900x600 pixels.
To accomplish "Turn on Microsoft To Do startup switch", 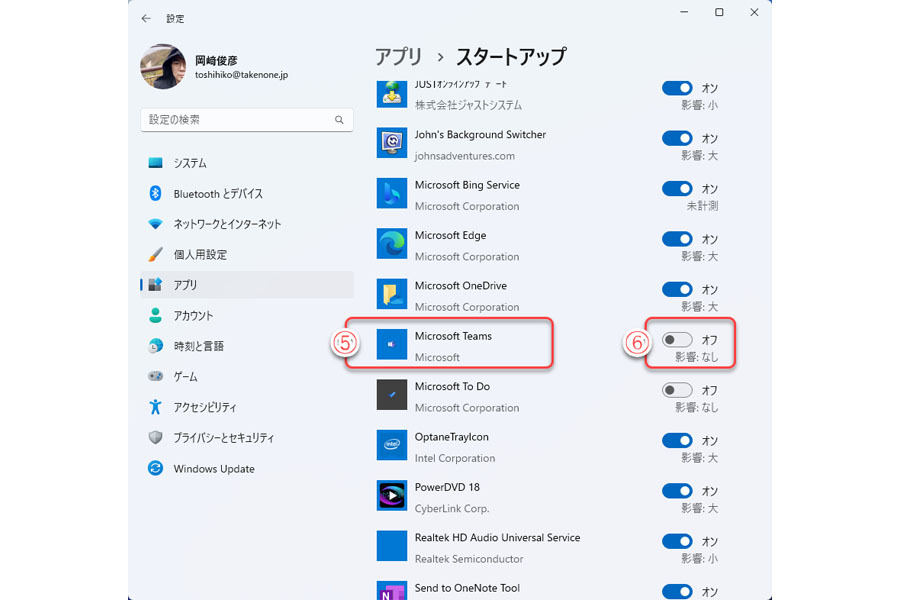I will 677,390.
